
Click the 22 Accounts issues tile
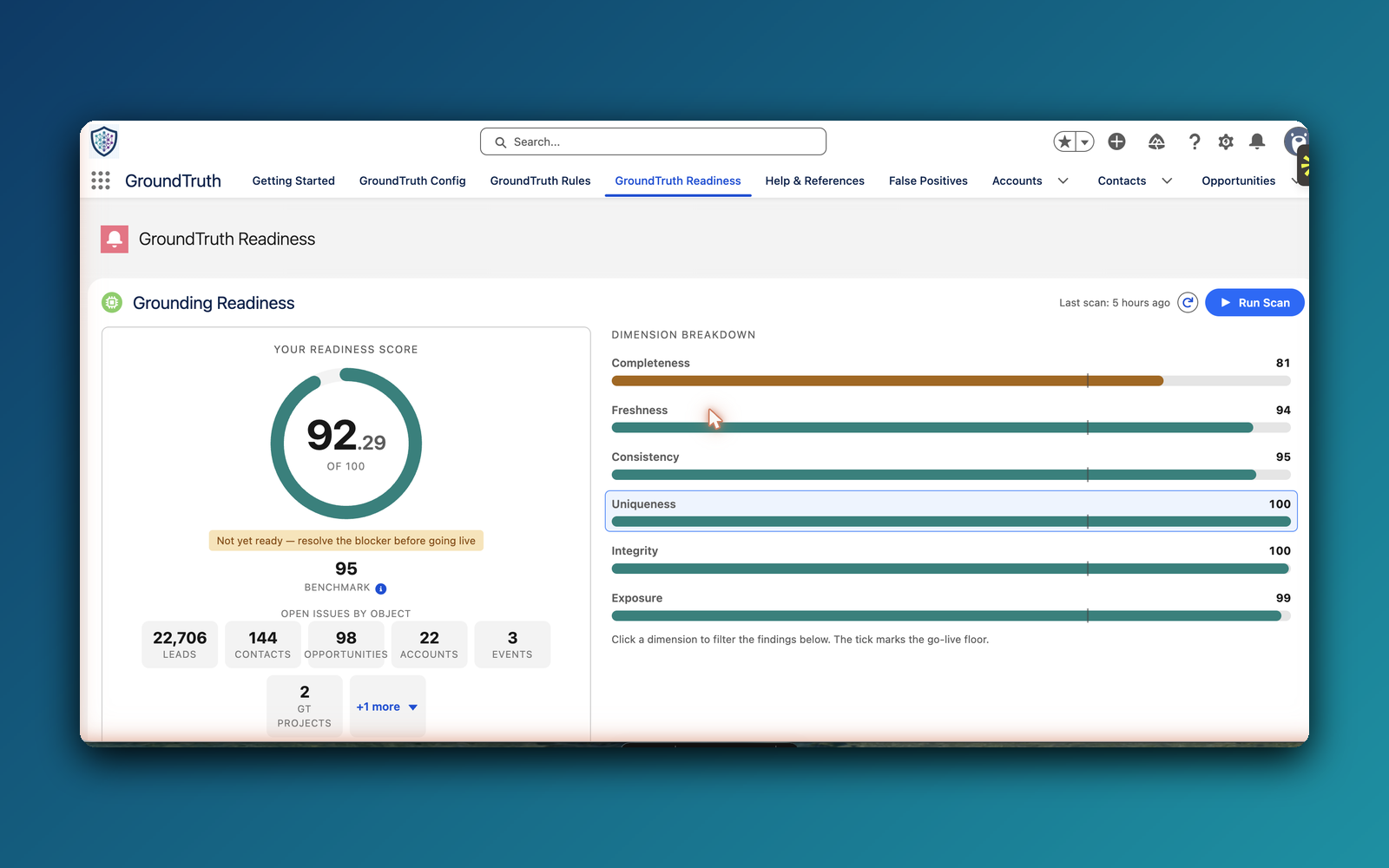tap(429, 644)
